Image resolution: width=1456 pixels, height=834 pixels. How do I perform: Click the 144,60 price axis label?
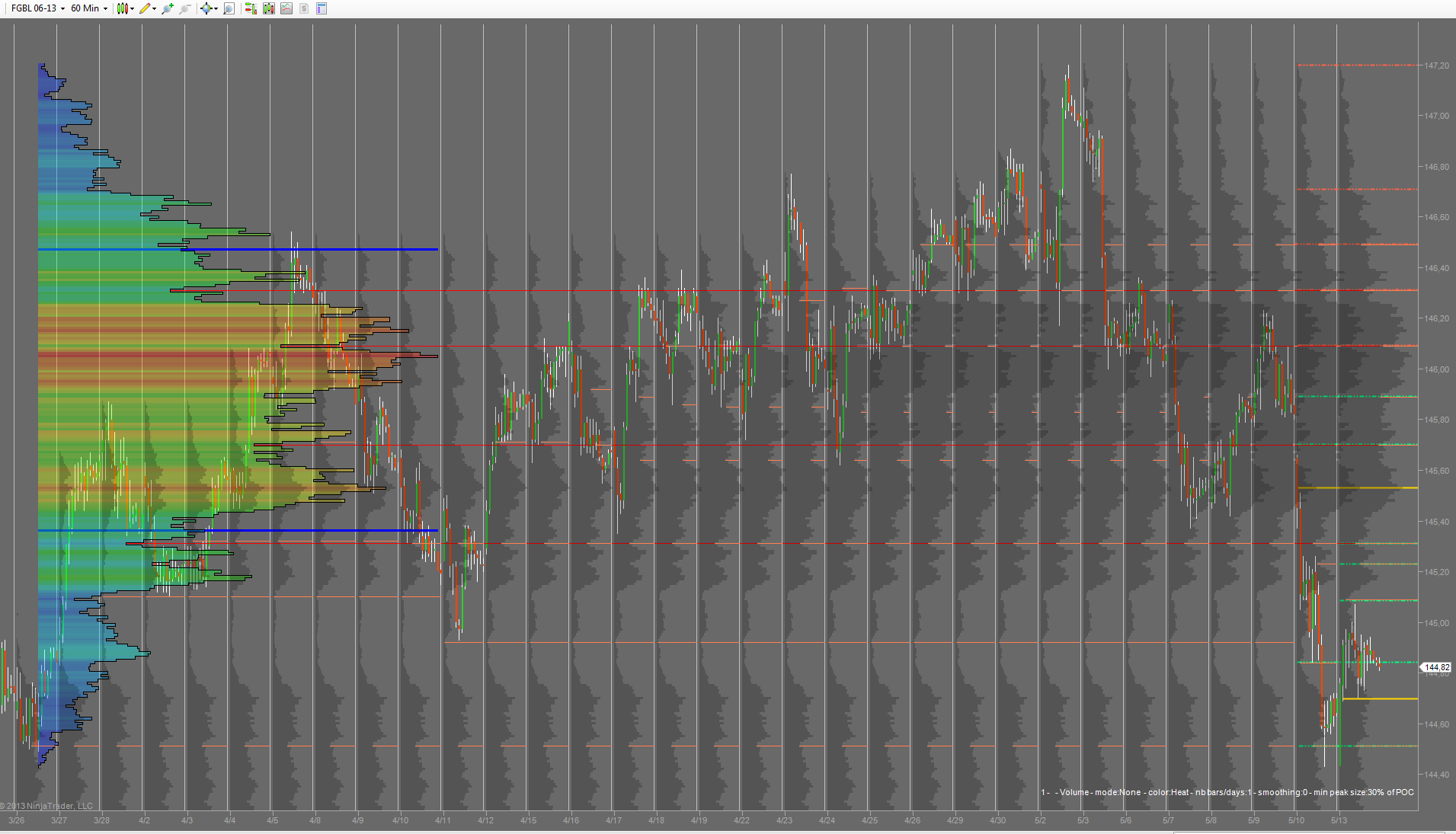[1437, 724]
